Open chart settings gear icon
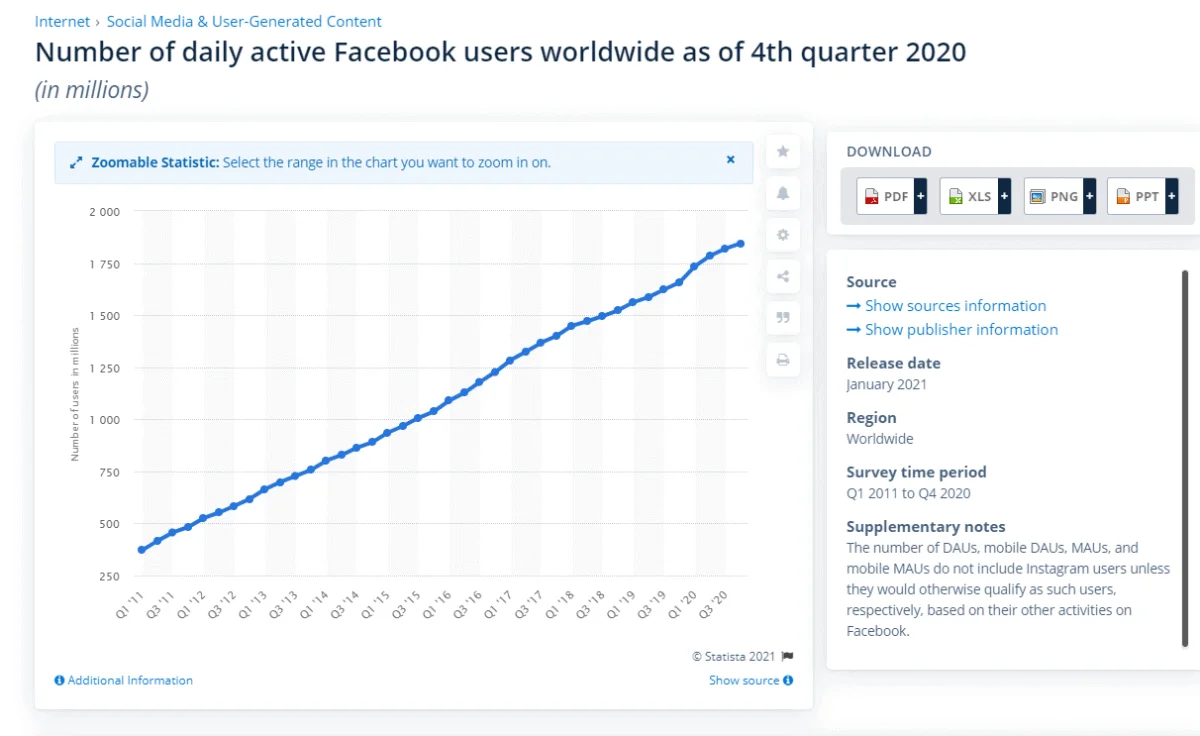 click(x=783, y=235)
